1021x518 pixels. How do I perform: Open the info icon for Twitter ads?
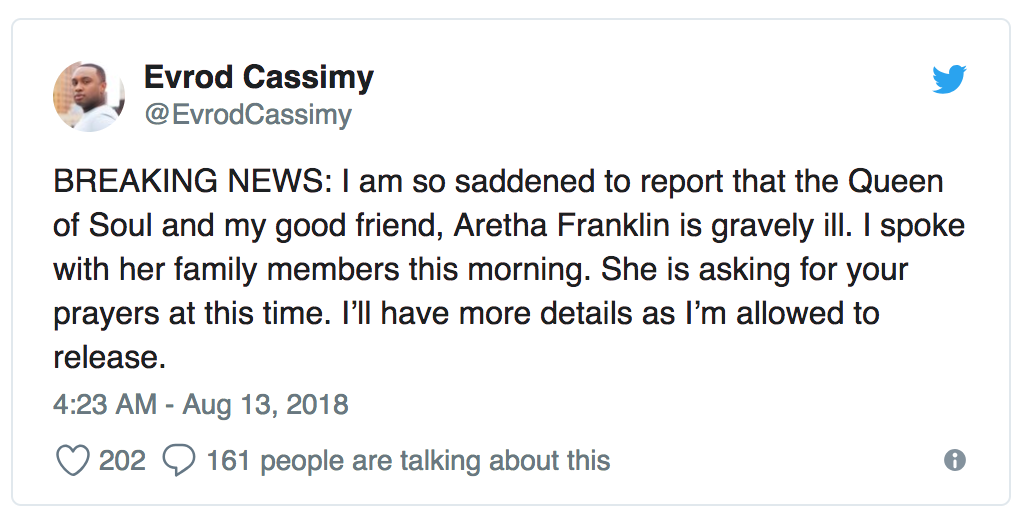tap(955, 460)
